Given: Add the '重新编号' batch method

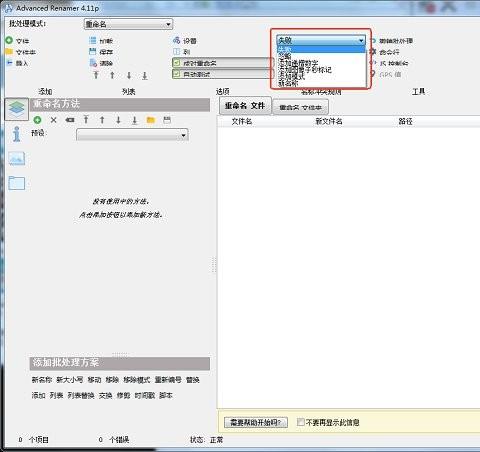Looking at the screenshot, I should coord(168,379).
